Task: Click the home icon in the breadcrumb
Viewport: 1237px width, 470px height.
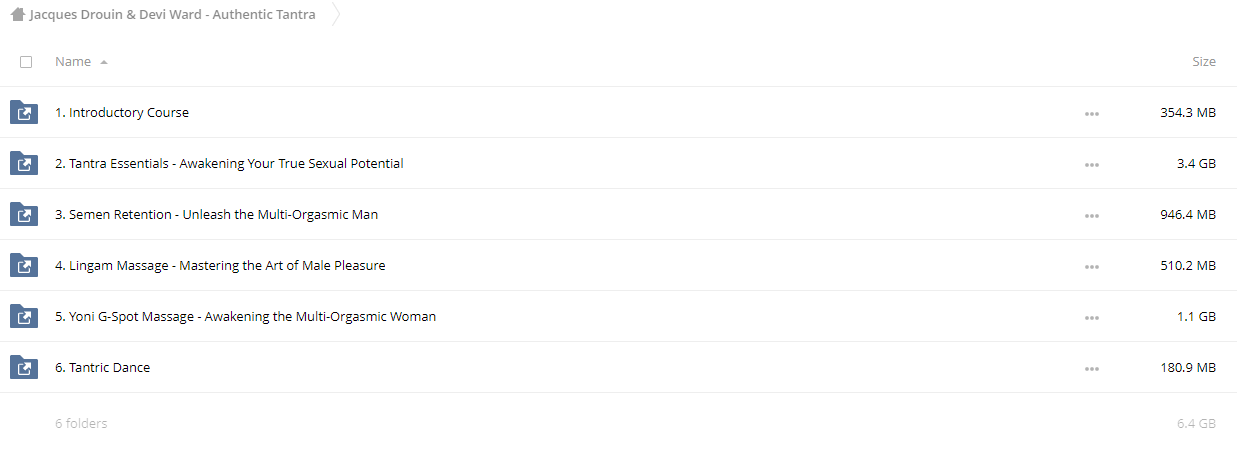Action: tap(17, 15)
